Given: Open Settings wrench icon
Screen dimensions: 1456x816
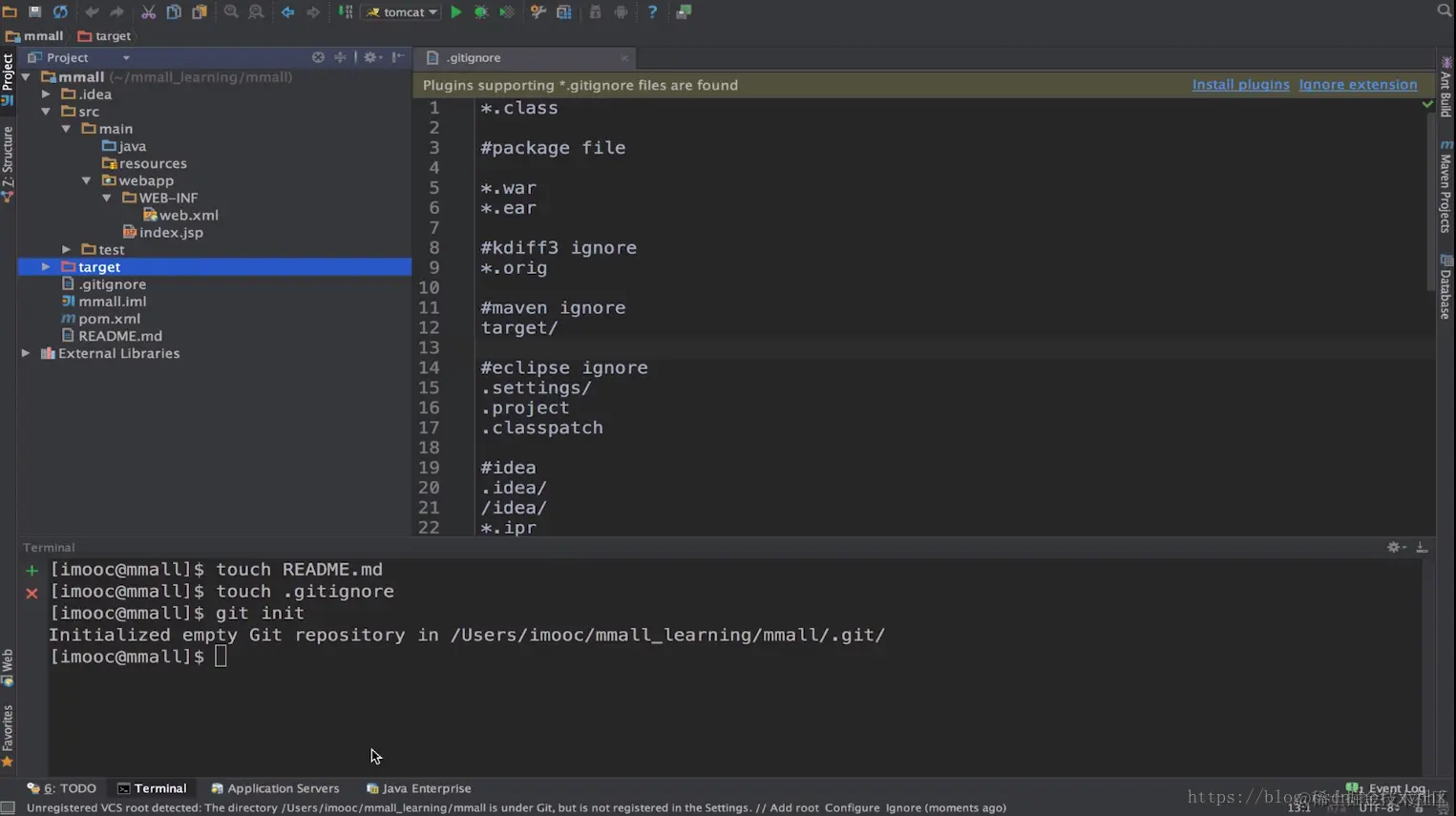Looking at the screenshot, I should [538, 11].
